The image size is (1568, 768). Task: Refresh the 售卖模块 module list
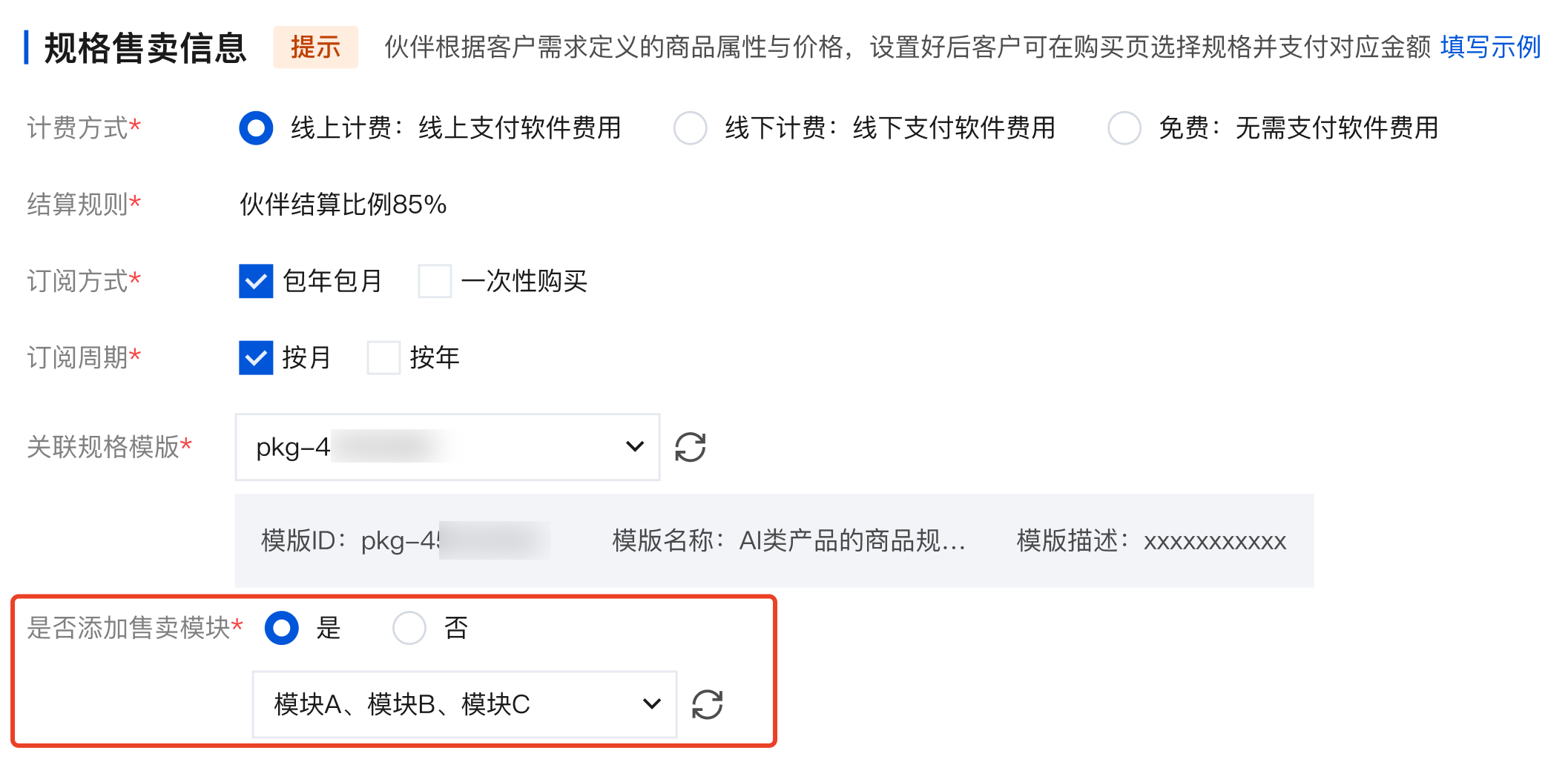tap(708, 704)
